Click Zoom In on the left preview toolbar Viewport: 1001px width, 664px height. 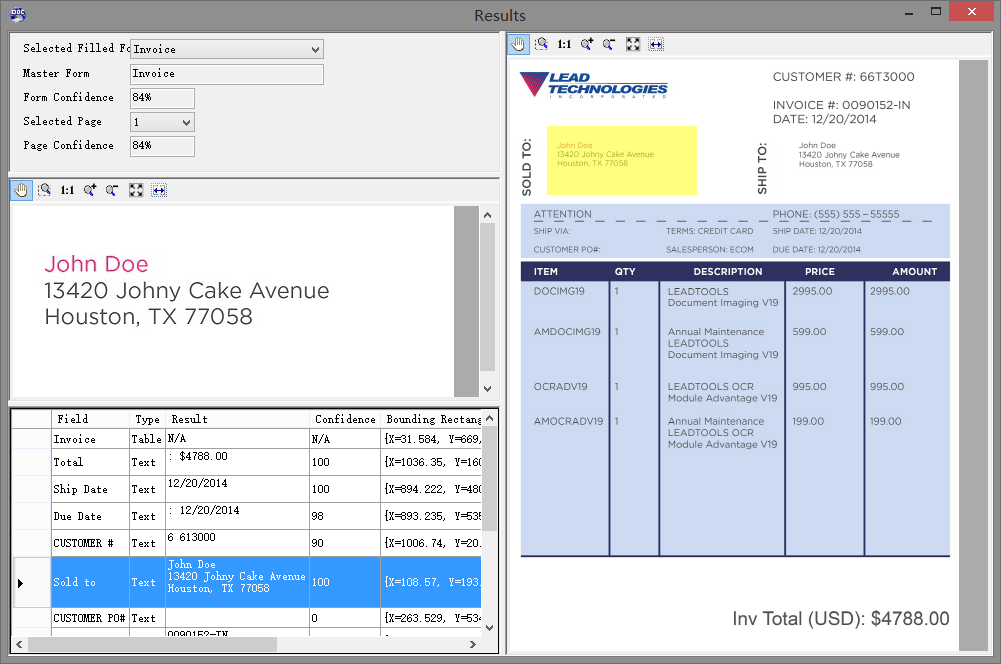click(90, 189)
